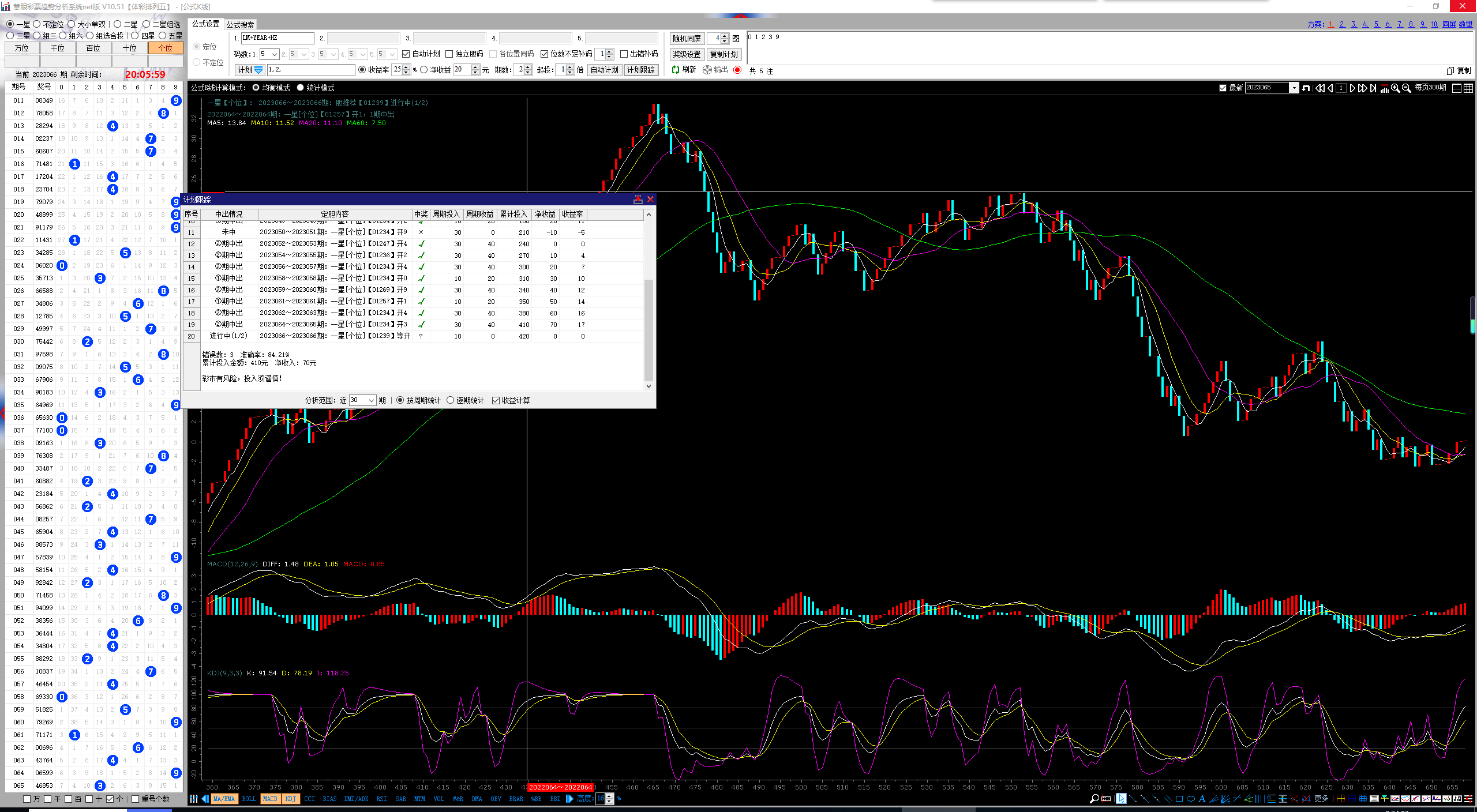Click the return arrow beside the period dropdown
1477x812 pixels.
[x=1306, y=88]
